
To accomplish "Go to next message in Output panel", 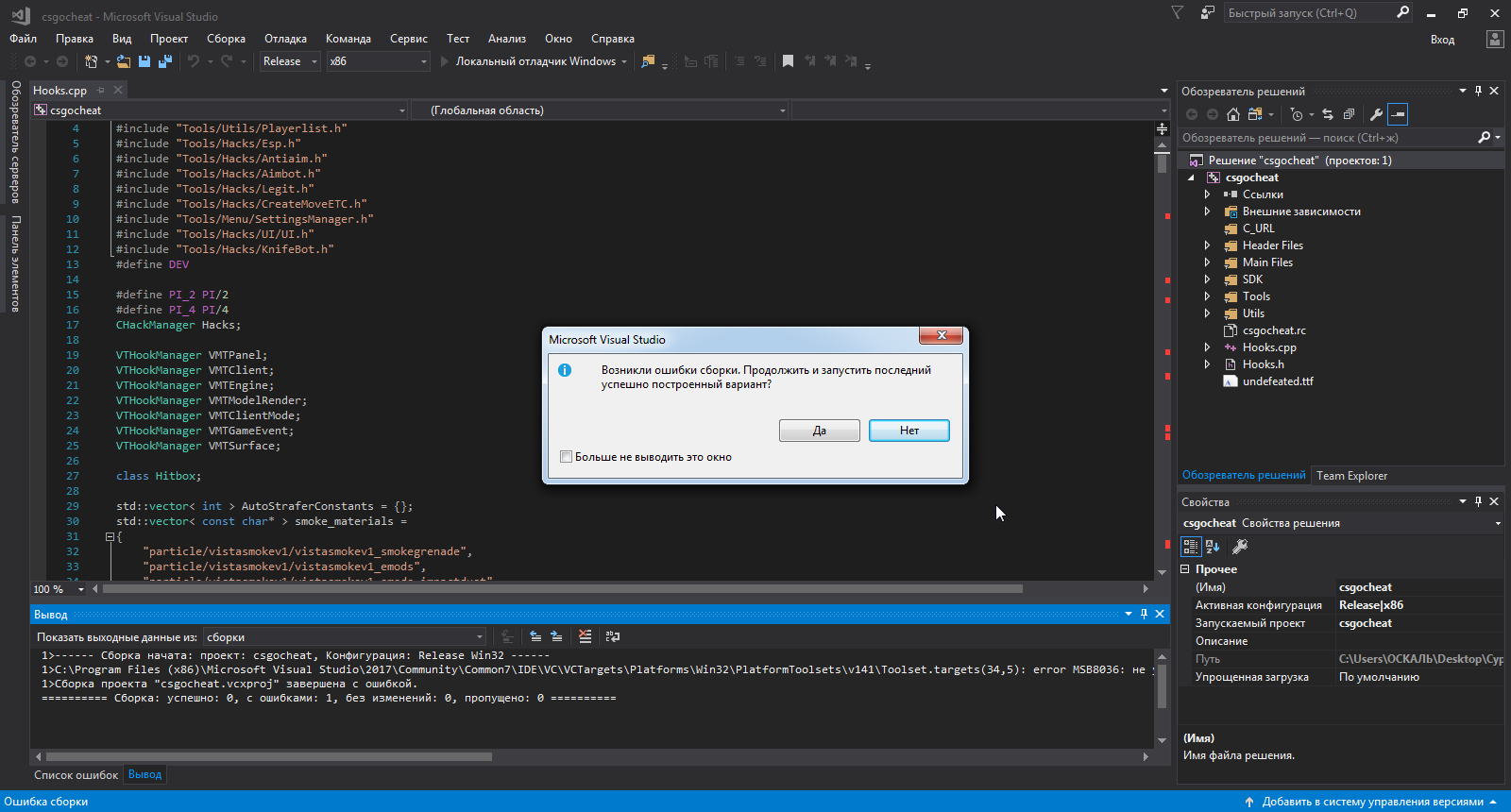I will (x=556, y=636).
